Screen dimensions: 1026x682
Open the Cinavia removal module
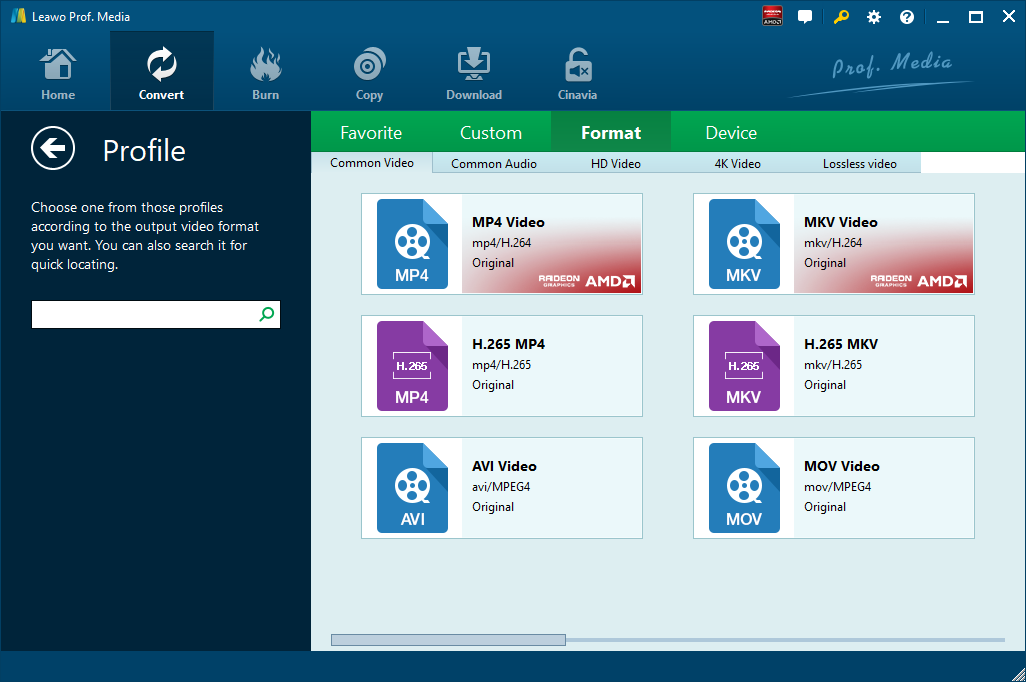(x=577, y=75)
